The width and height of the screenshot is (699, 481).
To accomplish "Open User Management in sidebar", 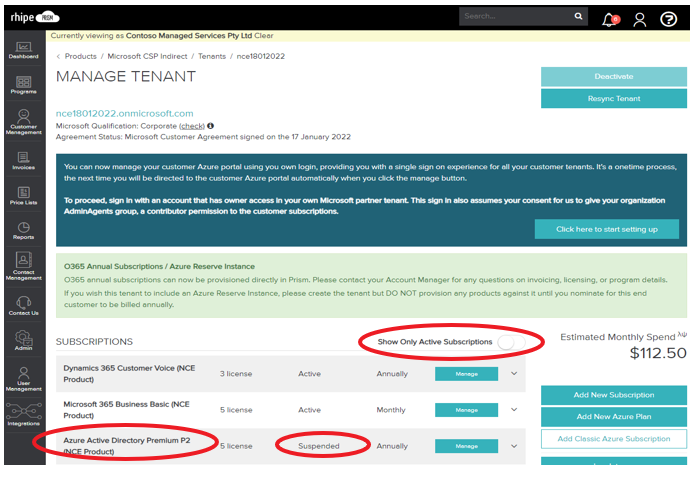I will click(x=24, y=379).
